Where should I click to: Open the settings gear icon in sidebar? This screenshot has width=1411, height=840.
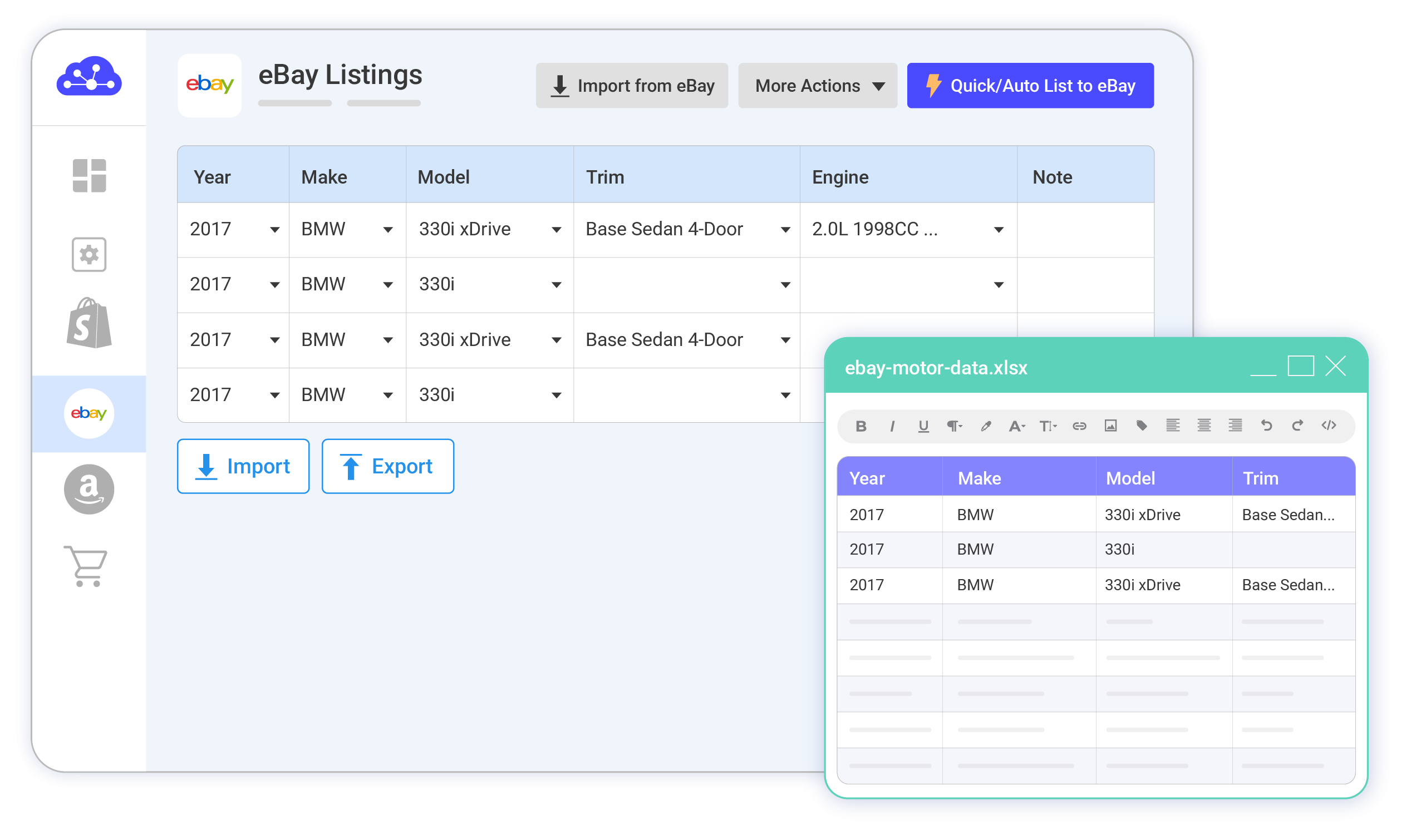pos(90,255)
